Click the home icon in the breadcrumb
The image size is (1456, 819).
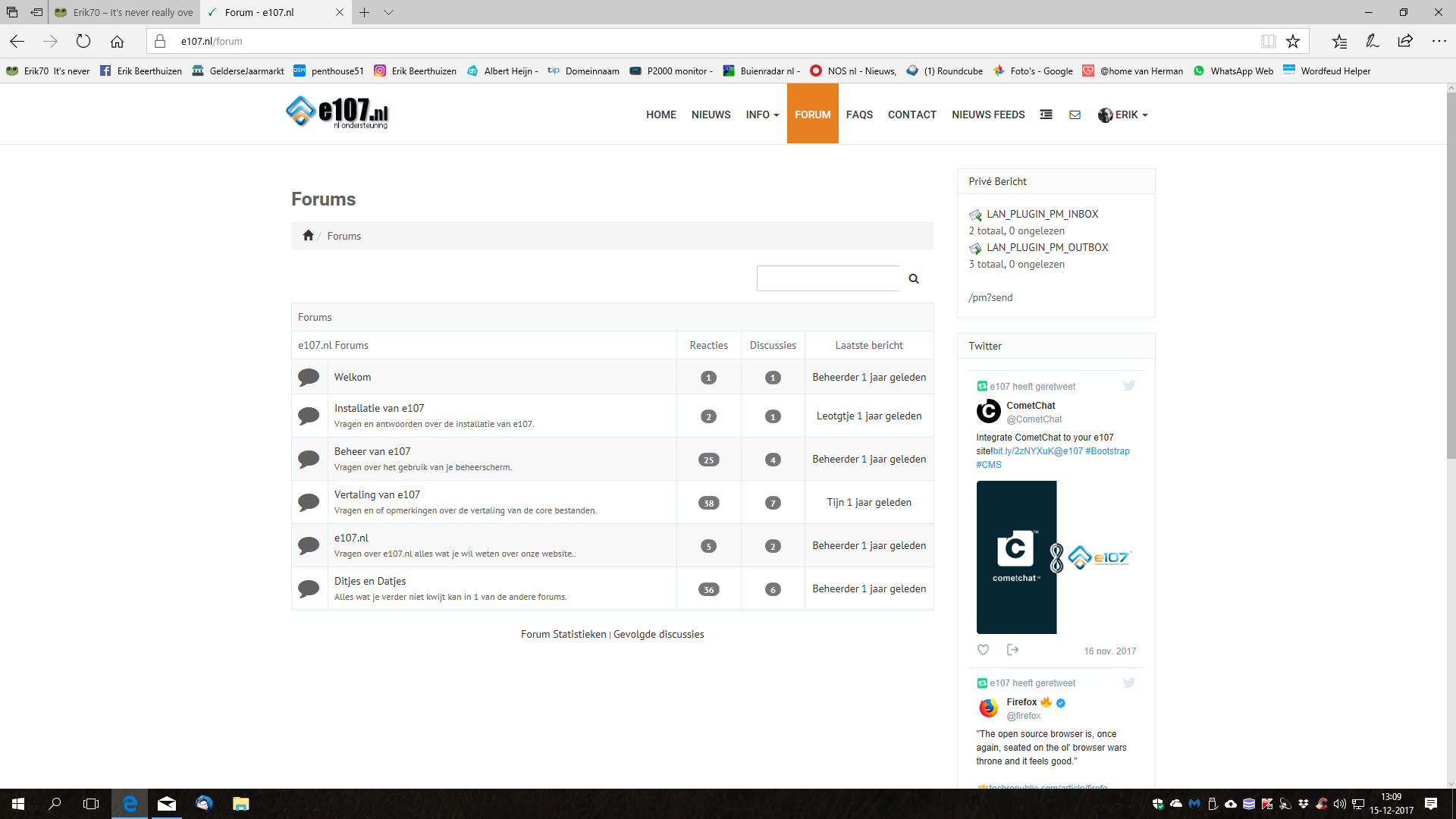click(308, 235)
